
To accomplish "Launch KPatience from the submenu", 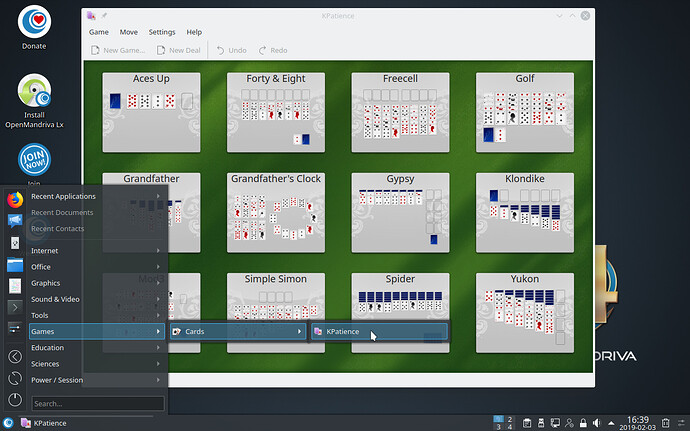I will [379, 332].
